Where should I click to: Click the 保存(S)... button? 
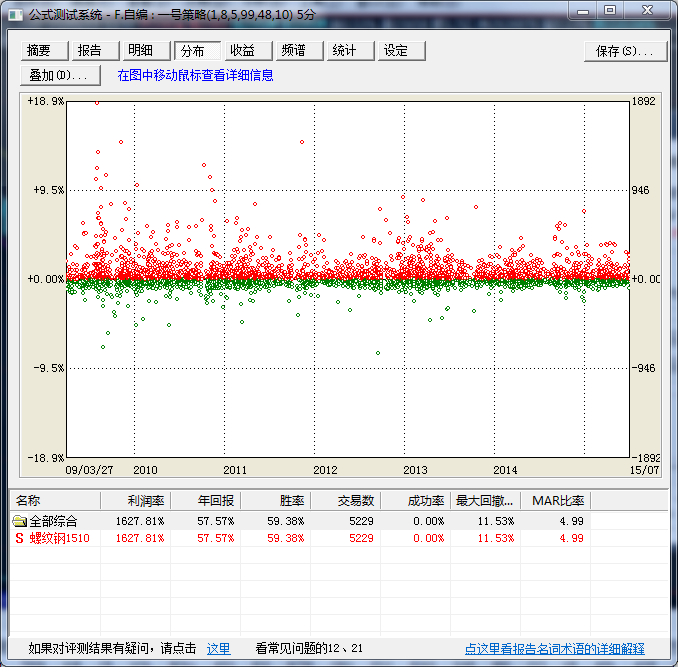click(x=625, y=51)
